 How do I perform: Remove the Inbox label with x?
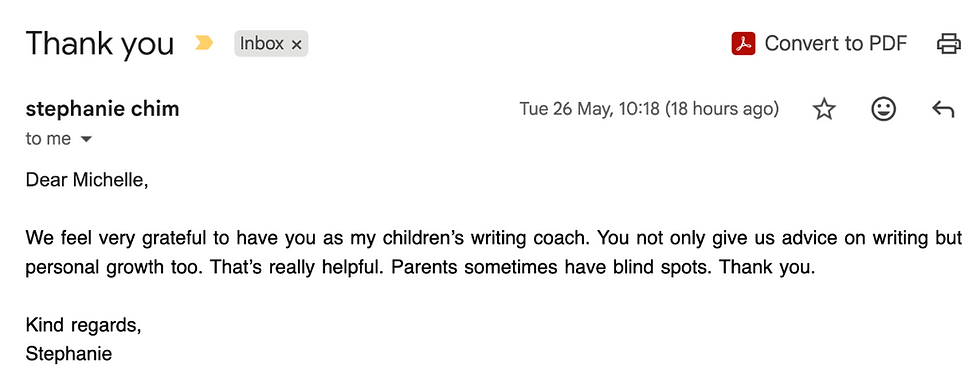tap(297, 44)
